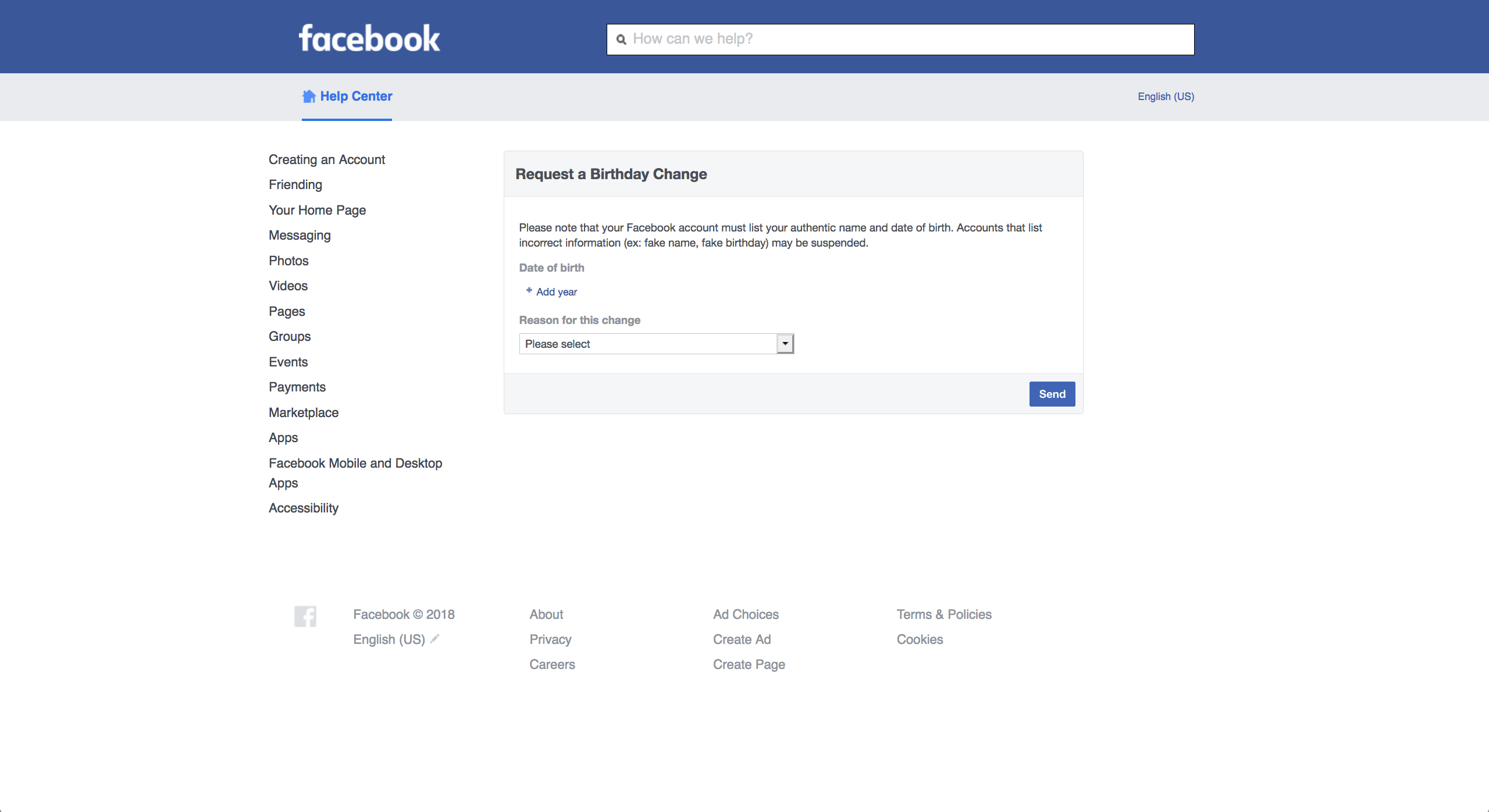The width and height of the screenshot is (1489, 812).
Task: Open the reason dropdown arrow
Action: pyautogui.click(x=785, y=344)
